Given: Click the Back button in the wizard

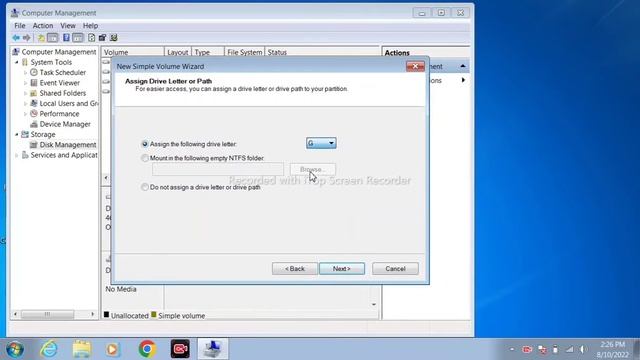Looking at the screenshot, I should point(295,269).
